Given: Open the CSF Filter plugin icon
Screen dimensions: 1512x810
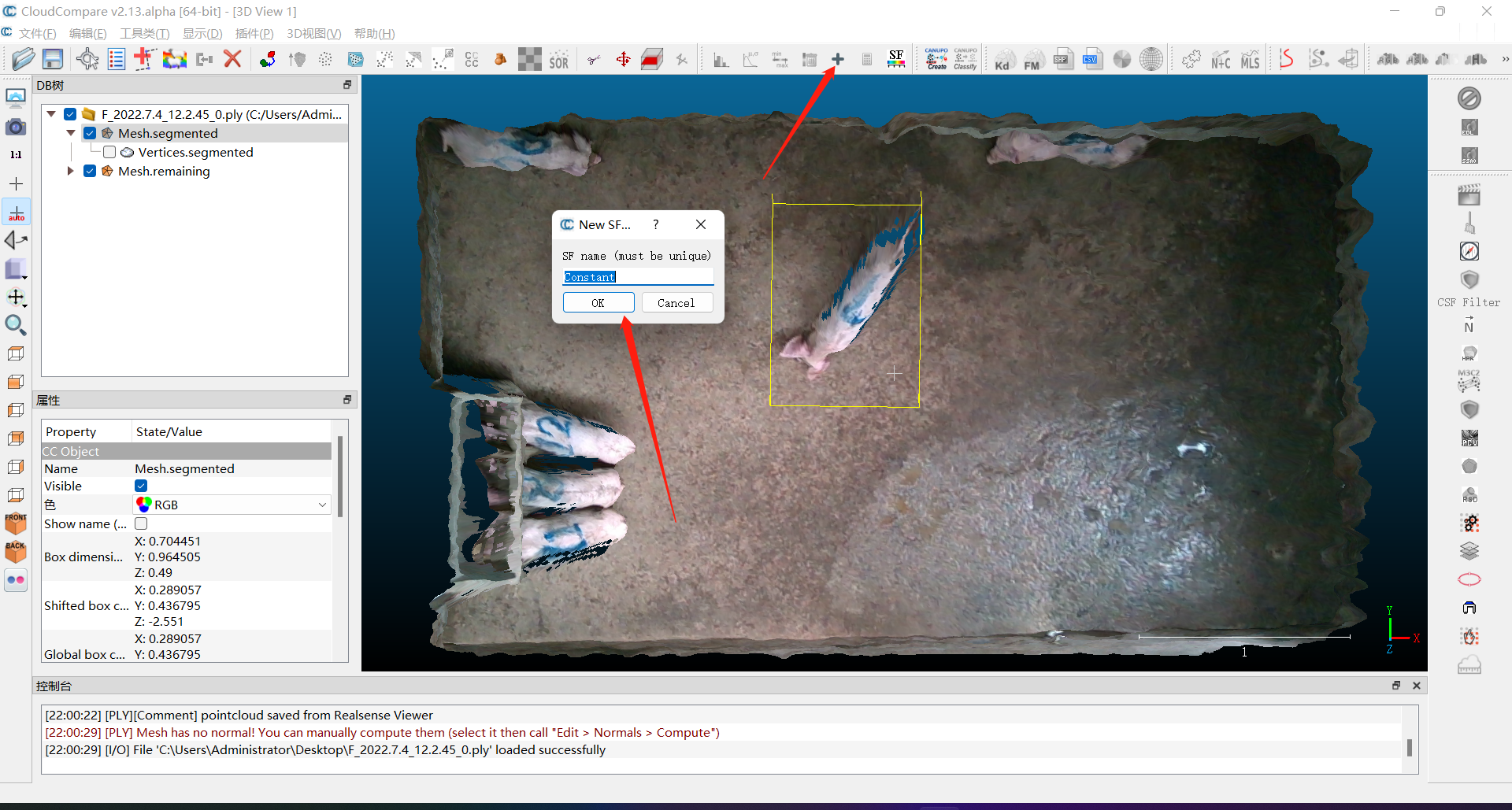Looking at the screenshot, I should (x=1469, y=279).
